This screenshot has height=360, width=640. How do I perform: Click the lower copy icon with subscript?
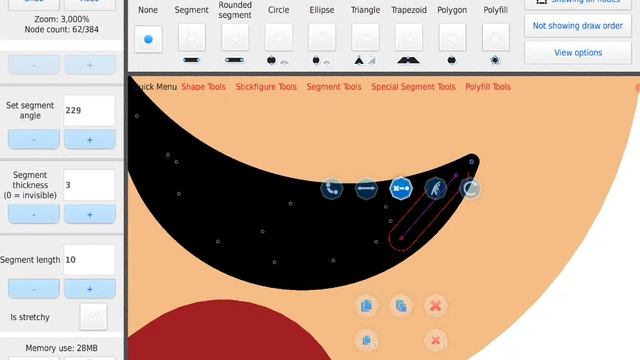(x=367, y=340)
